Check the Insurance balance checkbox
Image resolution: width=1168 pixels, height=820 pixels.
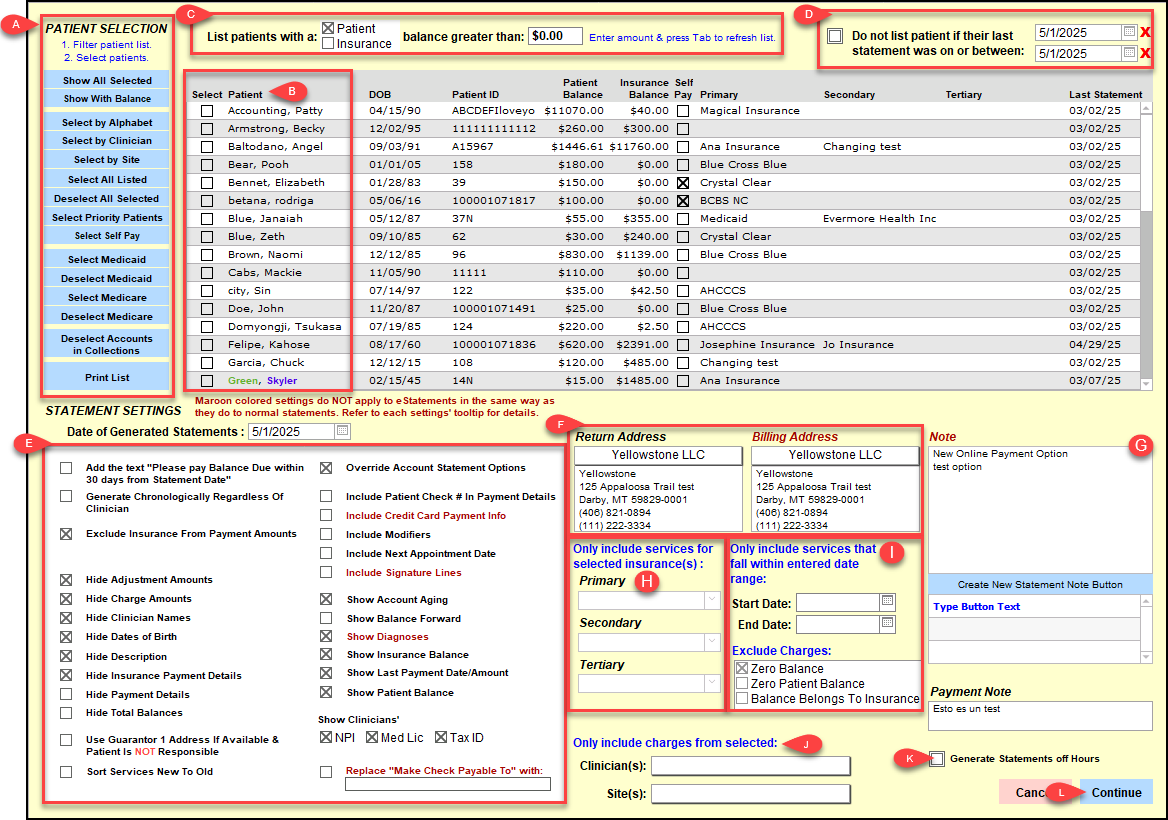point(328,43)
